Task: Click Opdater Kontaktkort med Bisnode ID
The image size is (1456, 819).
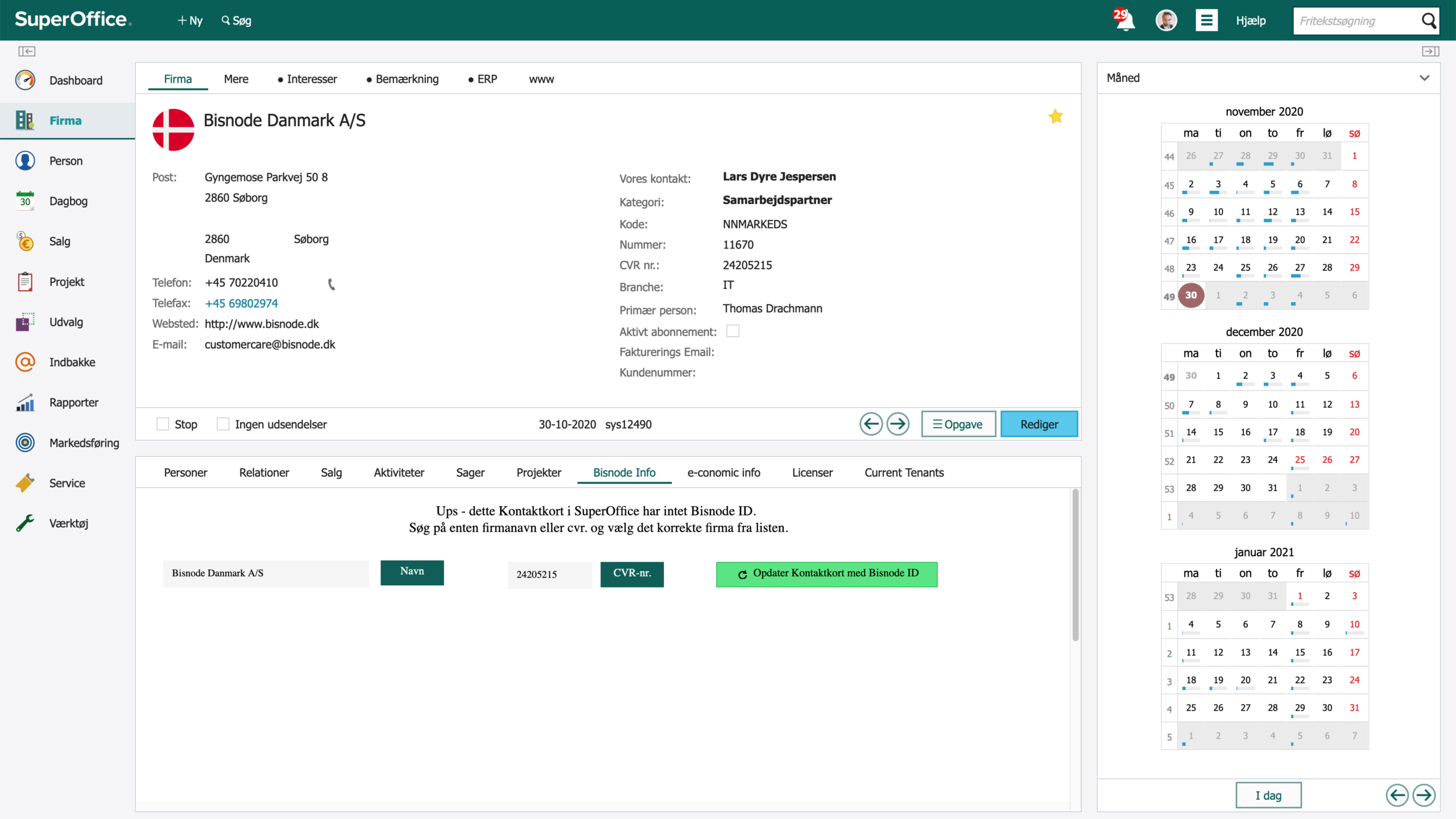Action: [826, 574]
